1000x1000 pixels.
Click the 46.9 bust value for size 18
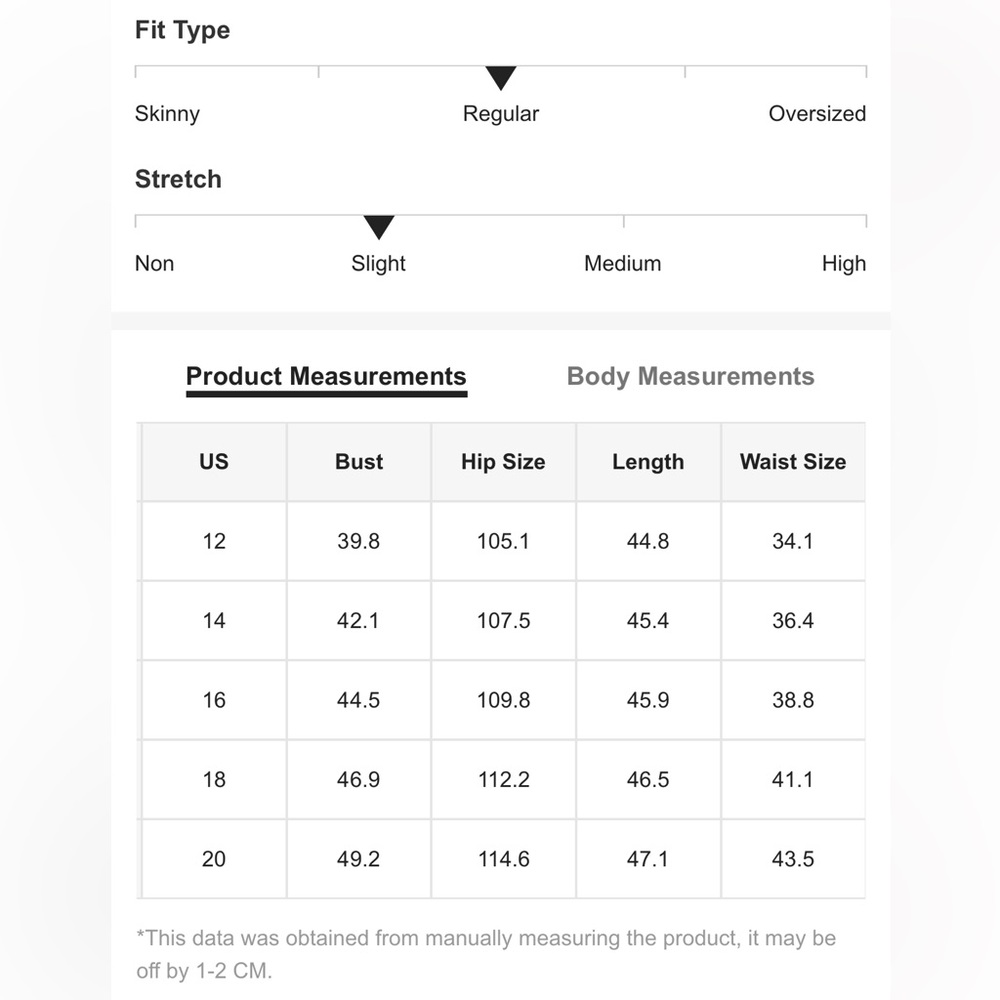358,779
